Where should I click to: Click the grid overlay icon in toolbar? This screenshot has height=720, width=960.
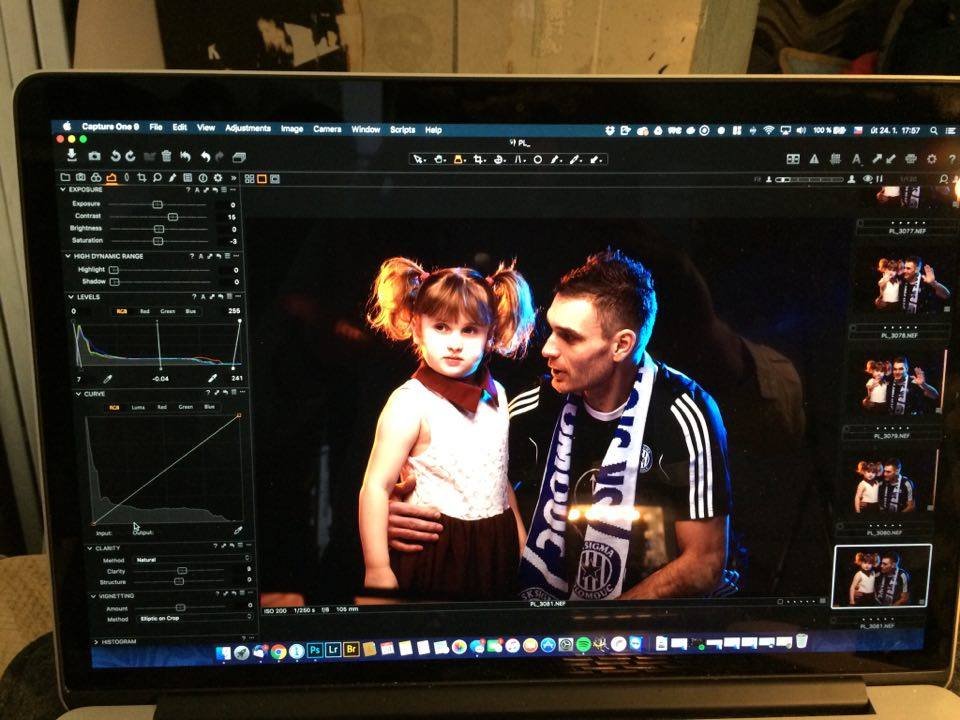pos(835,159)
